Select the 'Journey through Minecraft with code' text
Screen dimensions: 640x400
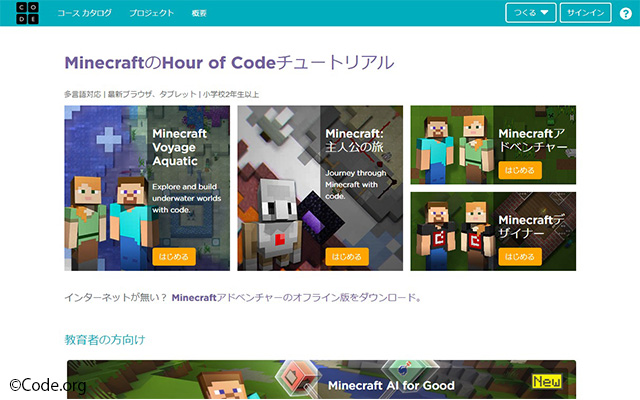click(356, 184)
